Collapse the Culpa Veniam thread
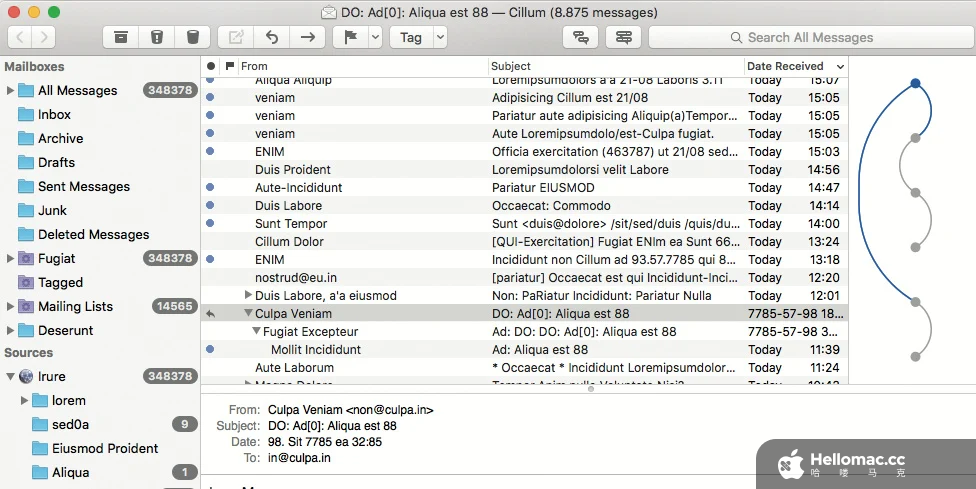 coord(249,314)
